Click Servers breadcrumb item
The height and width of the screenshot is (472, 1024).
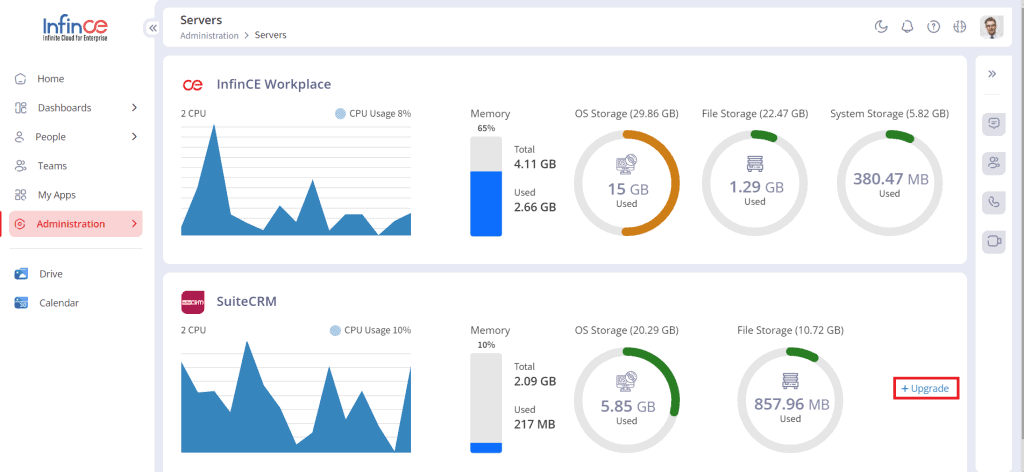(x=270, y=35)
